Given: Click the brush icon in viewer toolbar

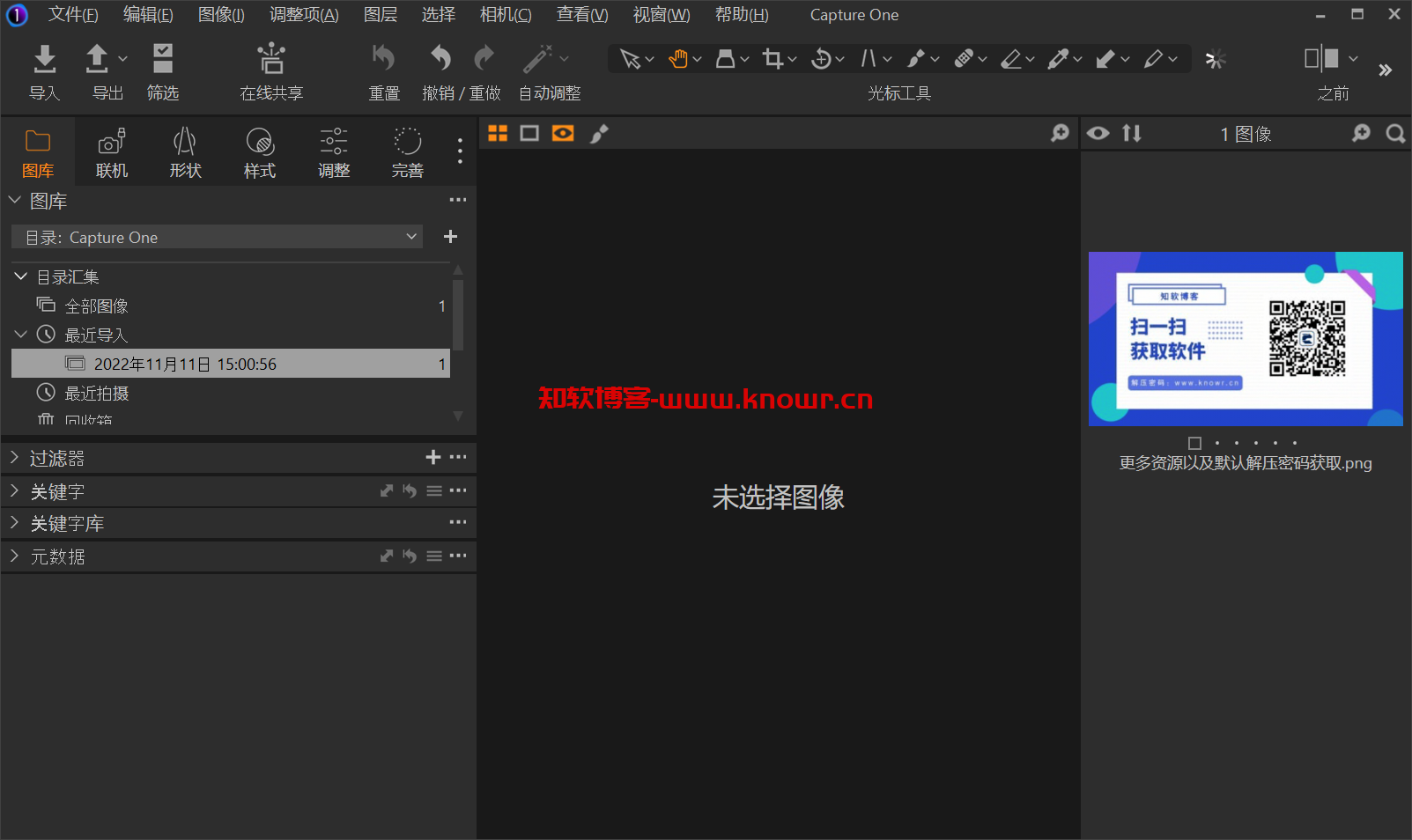Looking at the screenshot, I should coord(599,133).
